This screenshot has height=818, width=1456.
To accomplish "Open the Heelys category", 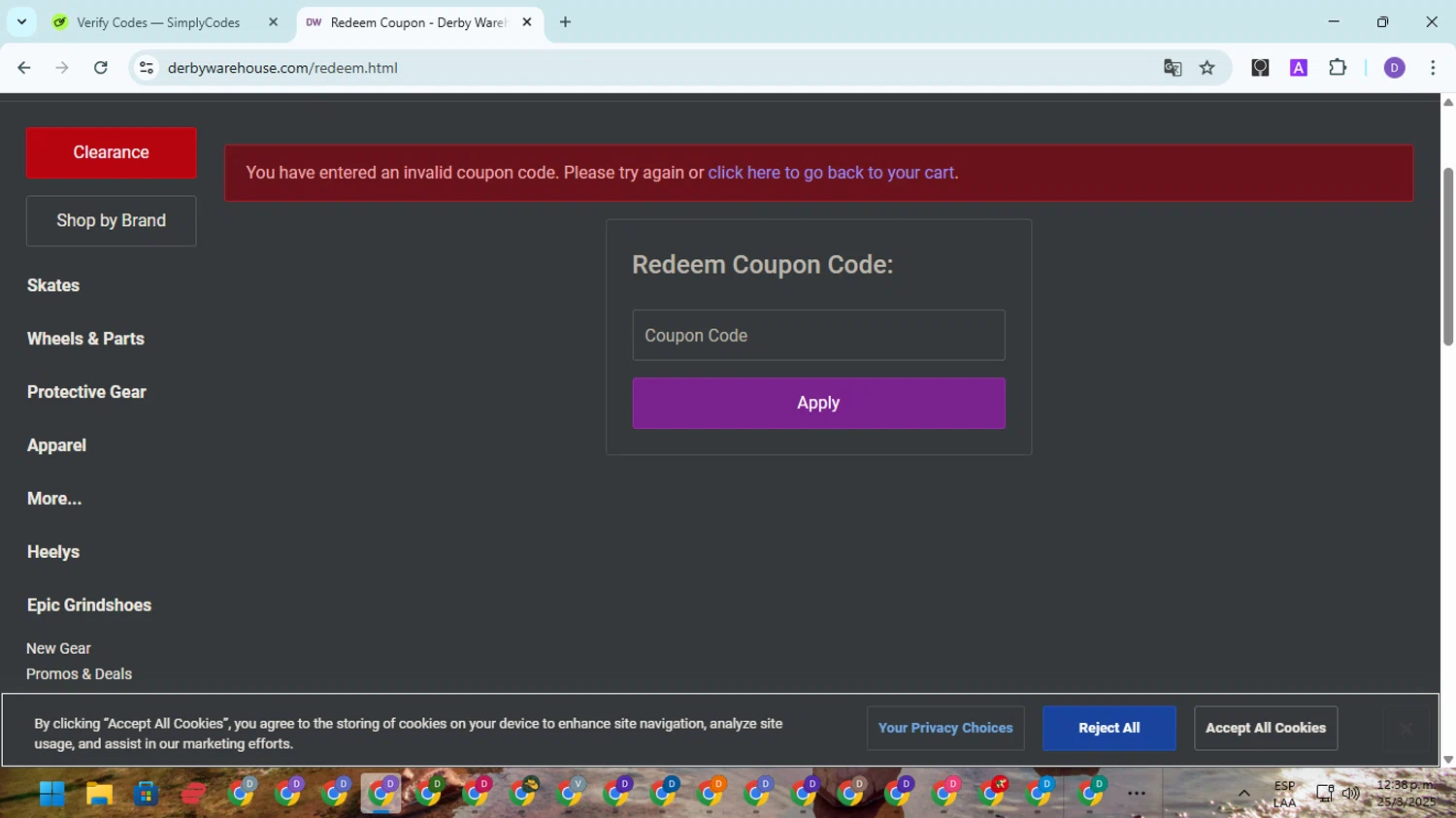I will click(53, 552).
